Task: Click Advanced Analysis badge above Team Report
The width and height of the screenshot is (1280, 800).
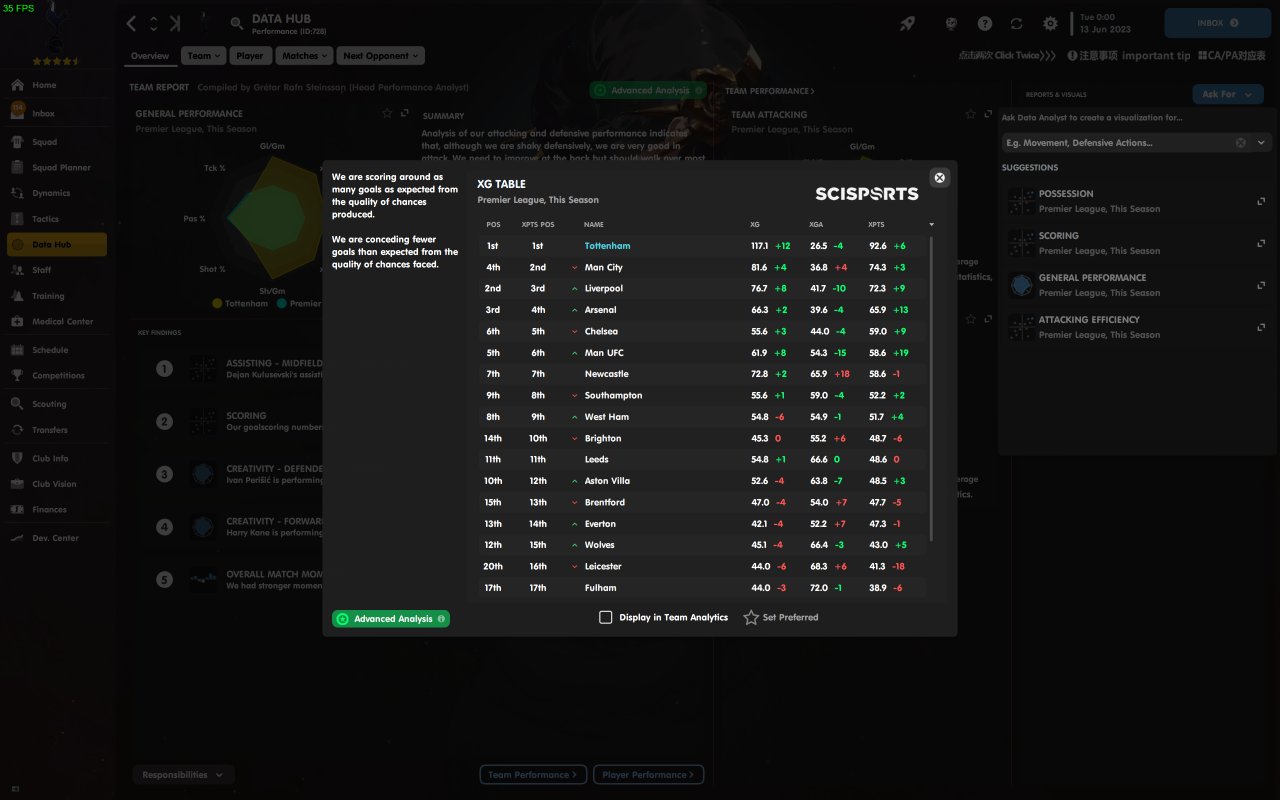Action: pos(648,91)
